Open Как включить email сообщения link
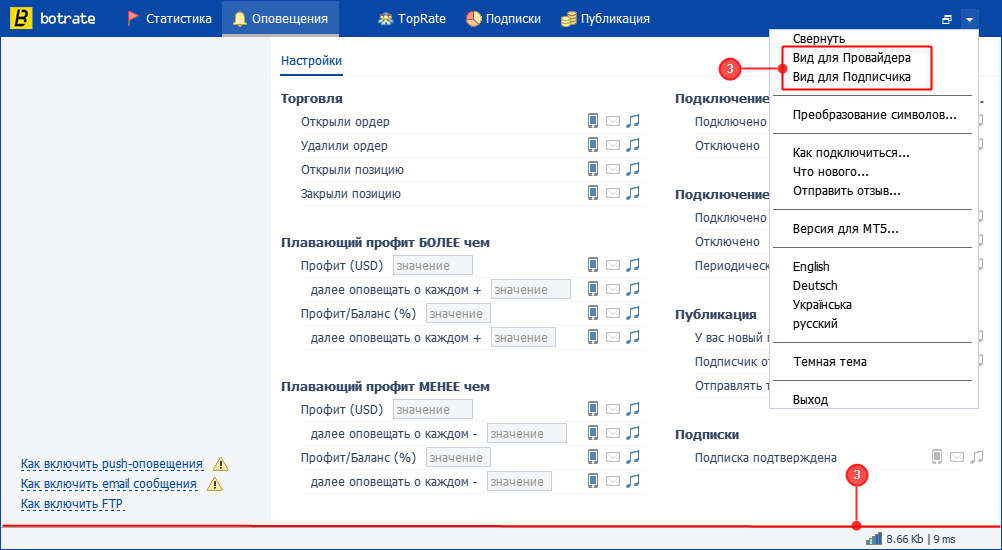This screenshot has width=1002, height=550. [x=109, y=484]
